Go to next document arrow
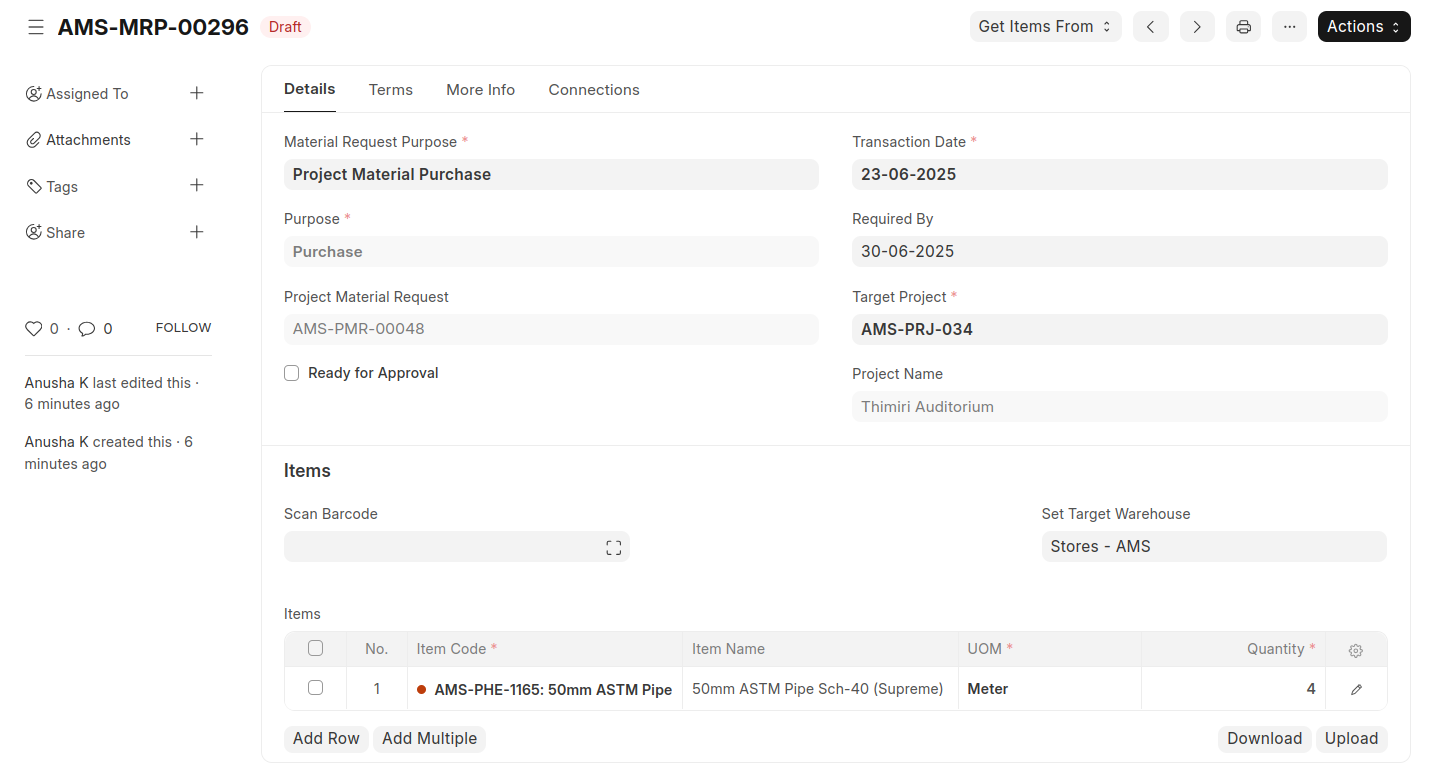This screenshot has width=1452, height=781. pyautogui.click(x=1197, y=27)
